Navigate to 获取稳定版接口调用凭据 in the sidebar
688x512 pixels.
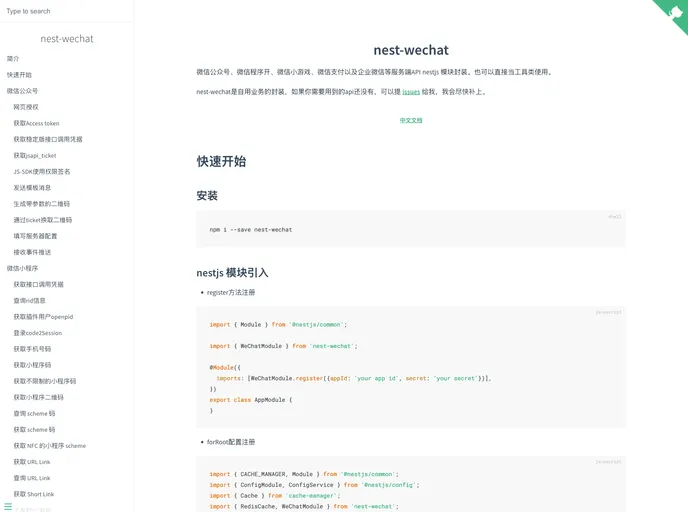point(48,139)
